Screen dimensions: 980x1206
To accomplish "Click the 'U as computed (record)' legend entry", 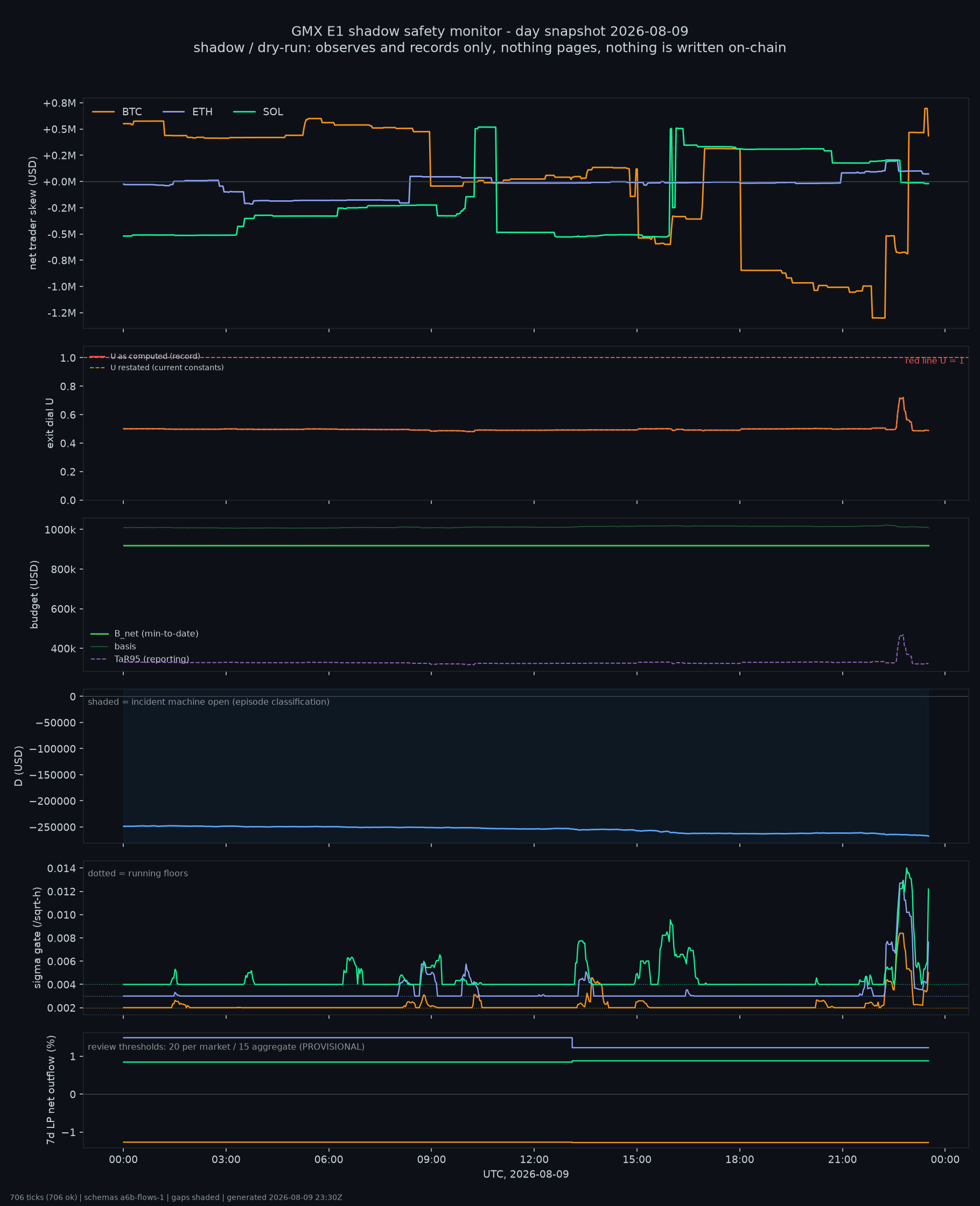I will click(155, 356).
